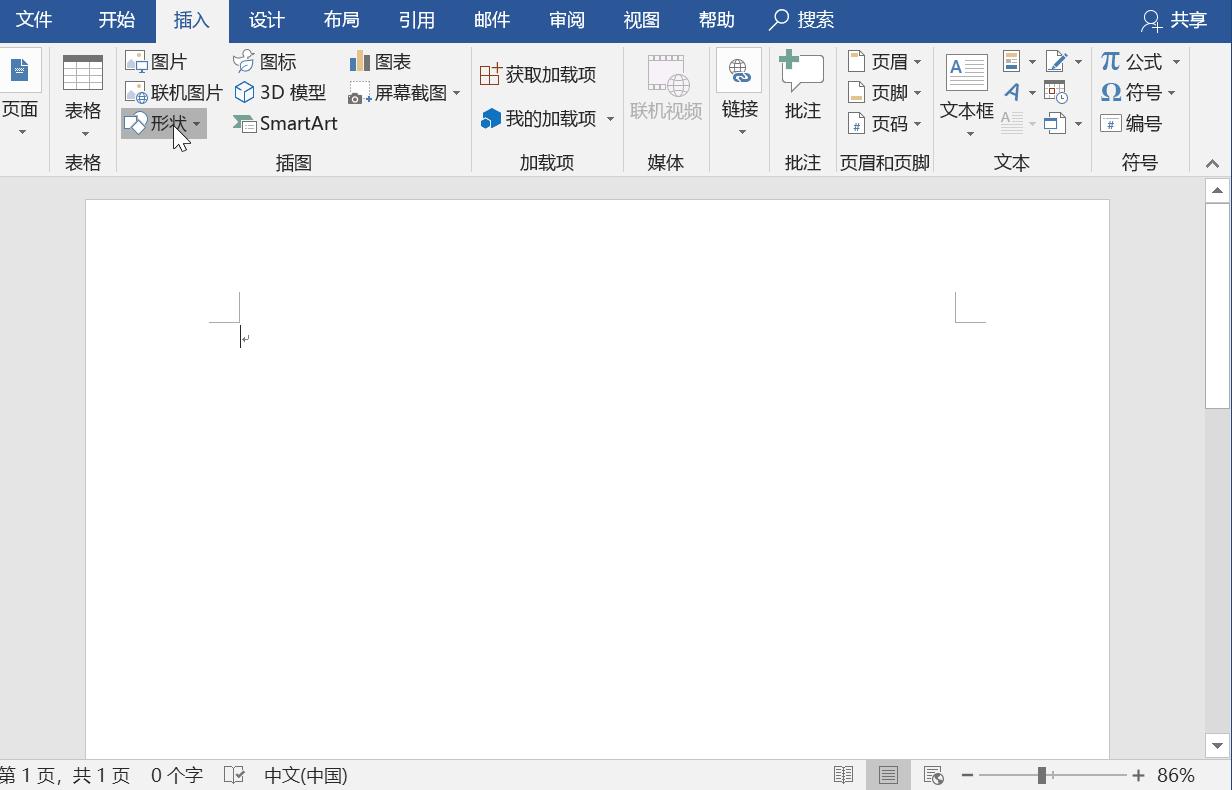This screenshot has height=790, width=1232.
Task: Take a screenshot with 屏幕截图
Action: (x=397, y=92)
